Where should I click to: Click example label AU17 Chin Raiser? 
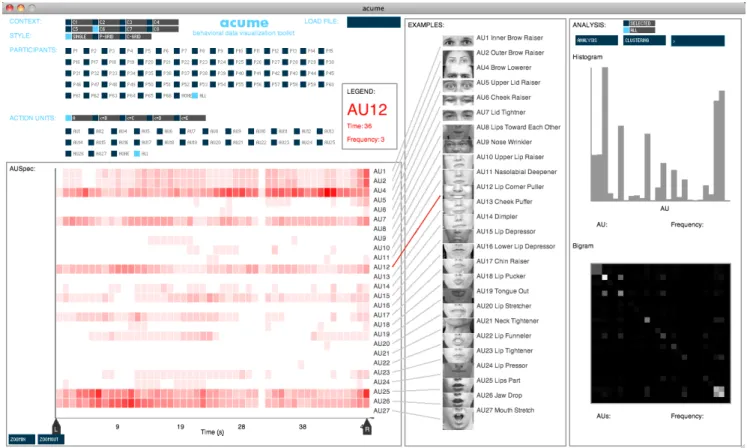coord(503,261)
